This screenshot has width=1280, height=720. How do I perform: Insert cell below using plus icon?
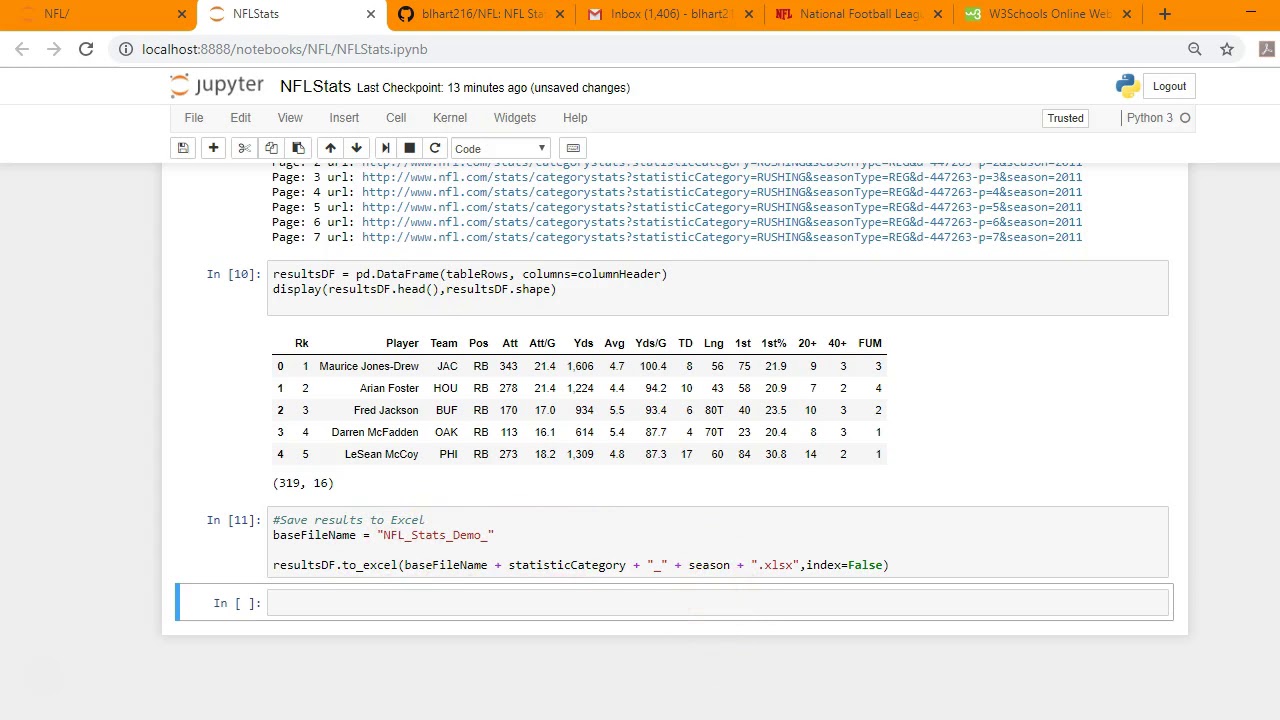(213, 148)
